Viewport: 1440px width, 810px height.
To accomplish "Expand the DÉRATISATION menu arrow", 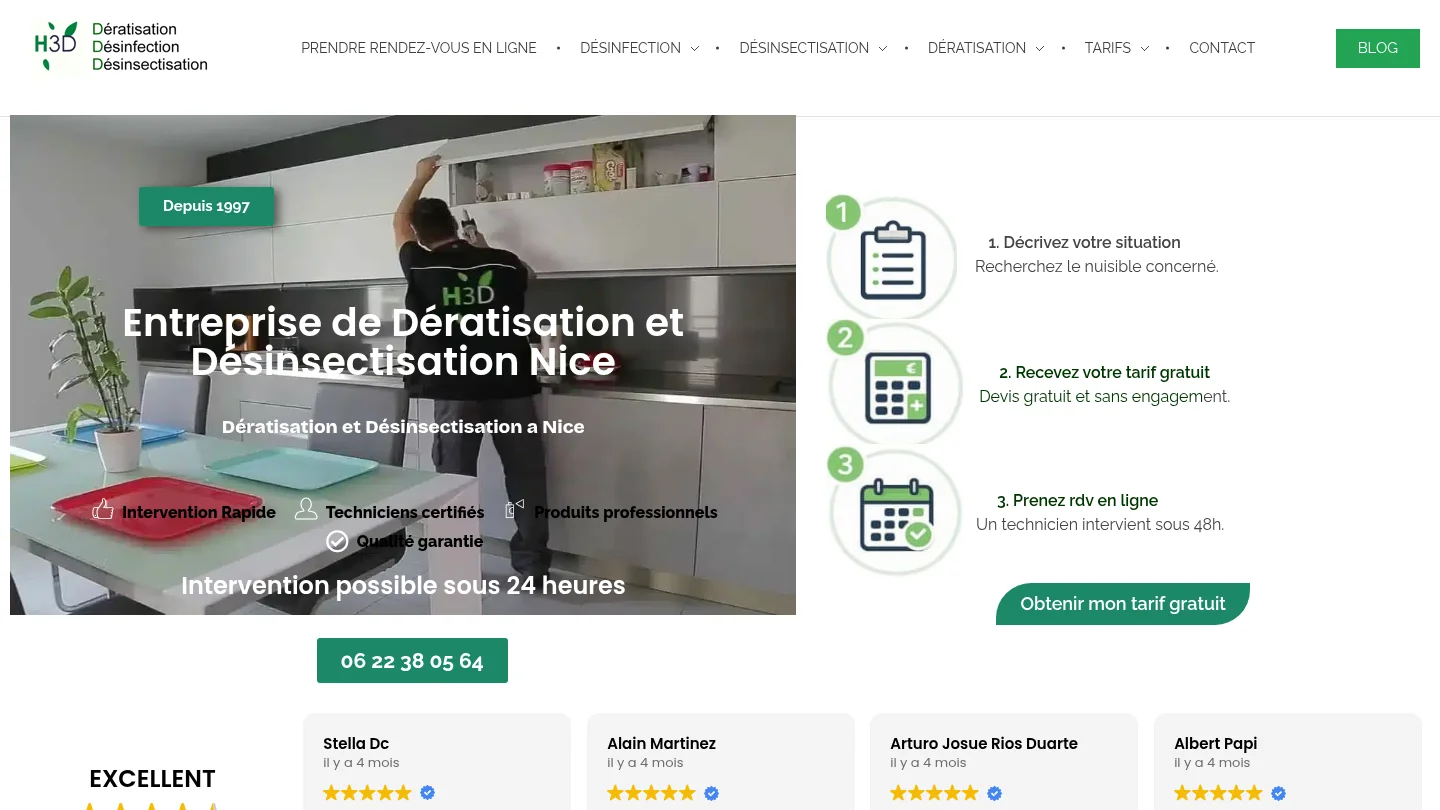I will click(x=1039, y=48).
